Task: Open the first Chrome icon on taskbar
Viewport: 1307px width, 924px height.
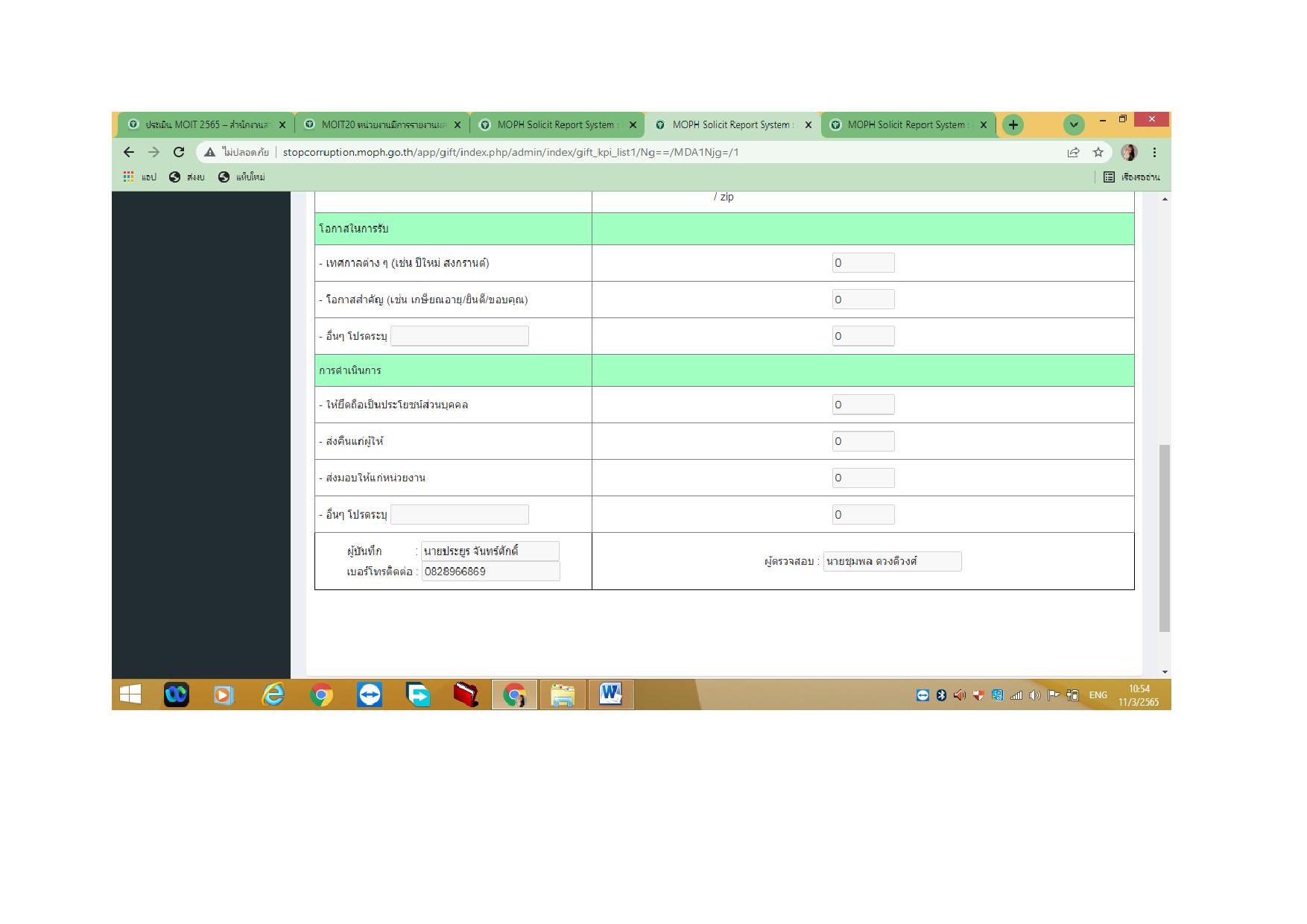Action: pyautogui.click(x=322, y=695)
